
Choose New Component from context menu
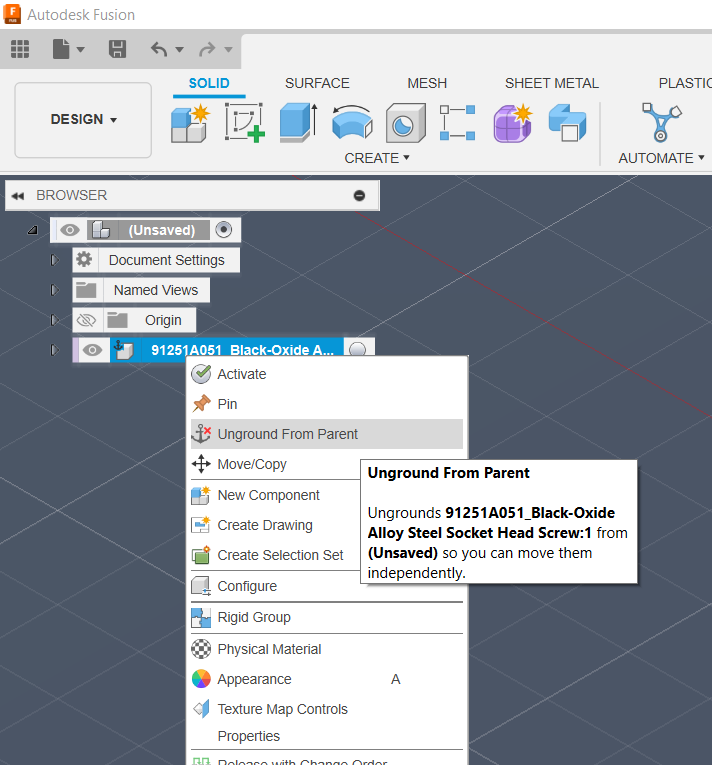(x=275, y=495)
